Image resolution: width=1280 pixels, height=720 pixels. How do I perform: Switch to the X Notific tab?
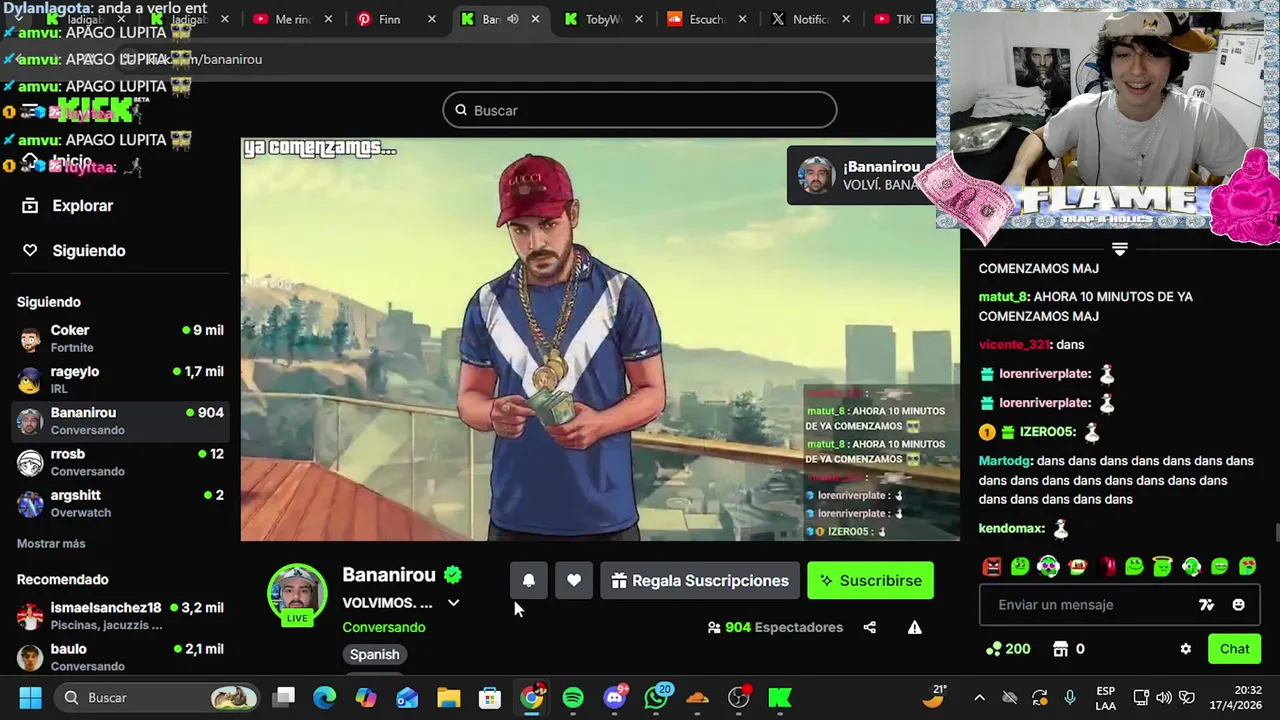click(x=810, y=19)
